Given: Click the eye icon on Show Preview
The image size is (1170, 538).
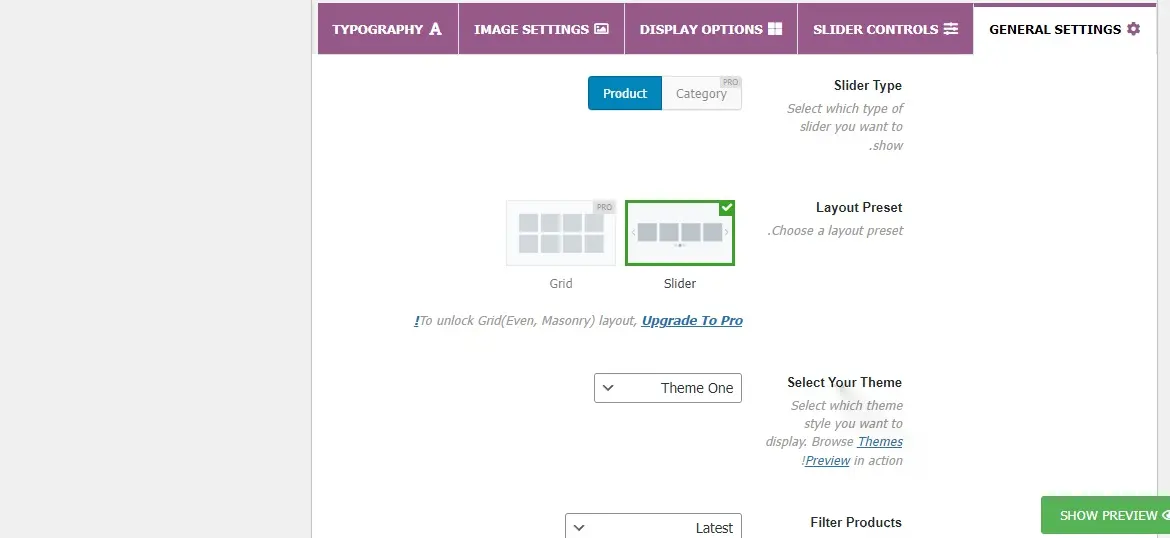Looking at the screenshot, I should point(1166,515).
